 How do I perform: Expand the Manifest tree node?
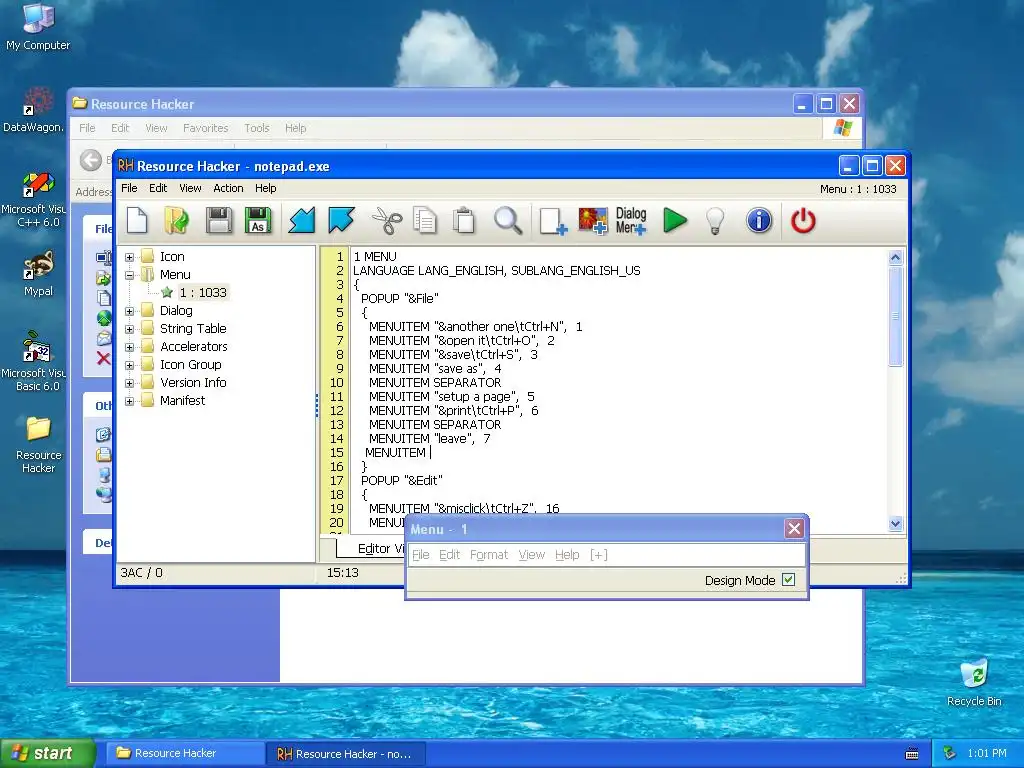(x=129, y=401)
